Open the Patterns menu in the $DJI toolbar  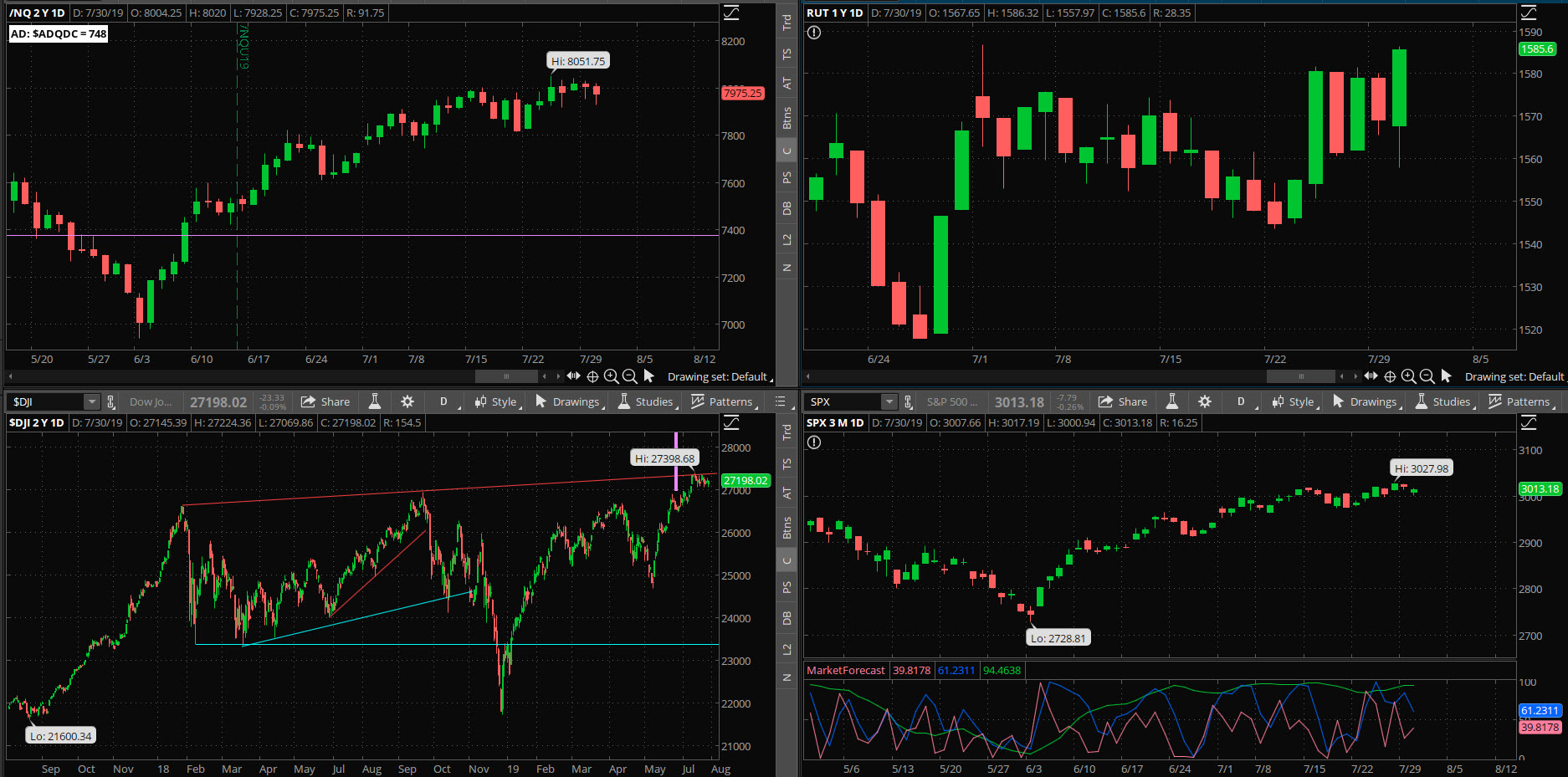pyautogui.click(x=724, y=401)
